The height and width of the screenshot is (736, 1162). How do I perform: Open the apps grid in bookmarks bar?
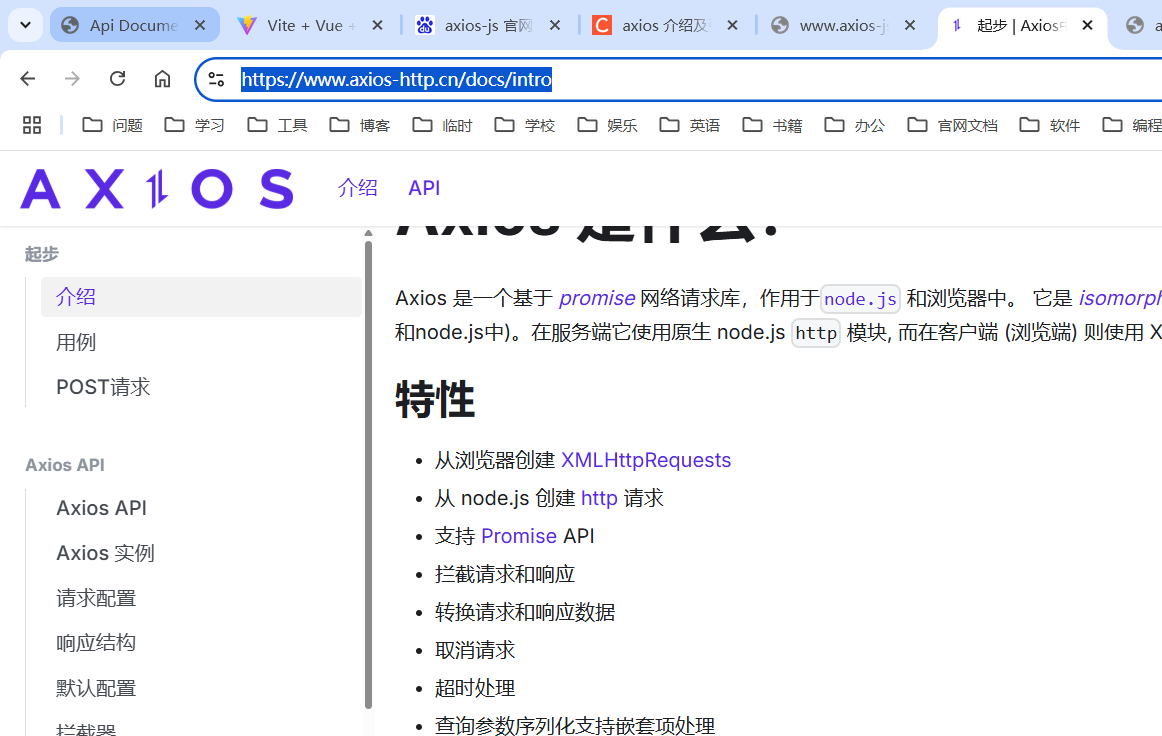[32, 125]
